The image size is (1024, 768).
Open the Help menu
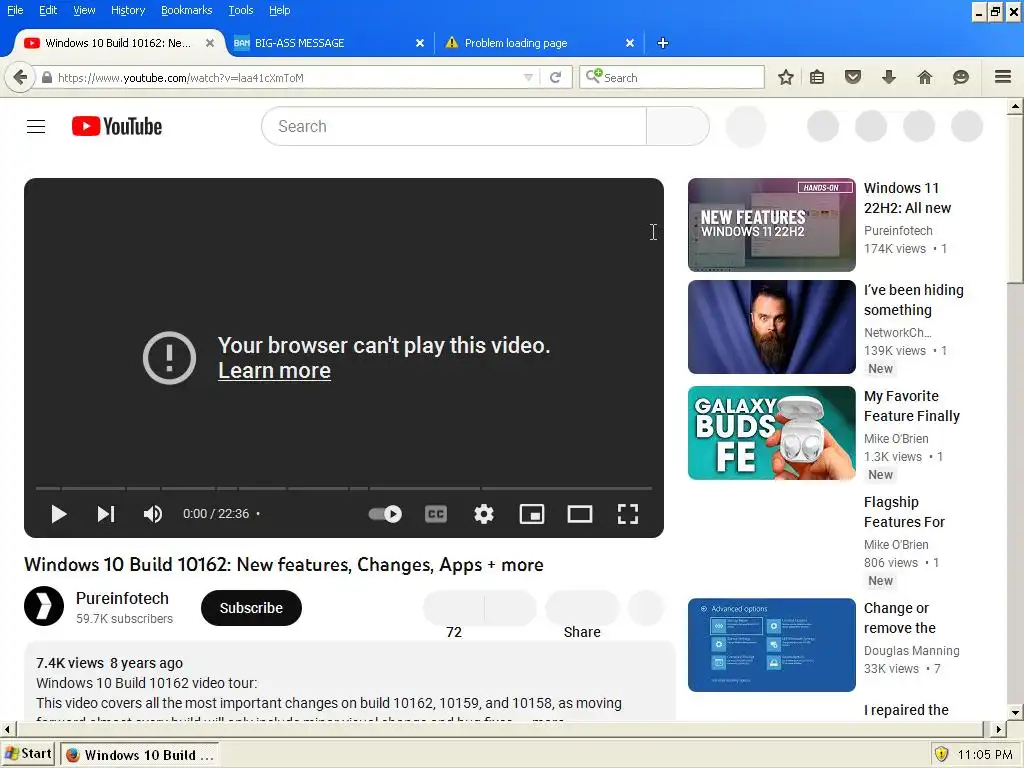(280, 10)
